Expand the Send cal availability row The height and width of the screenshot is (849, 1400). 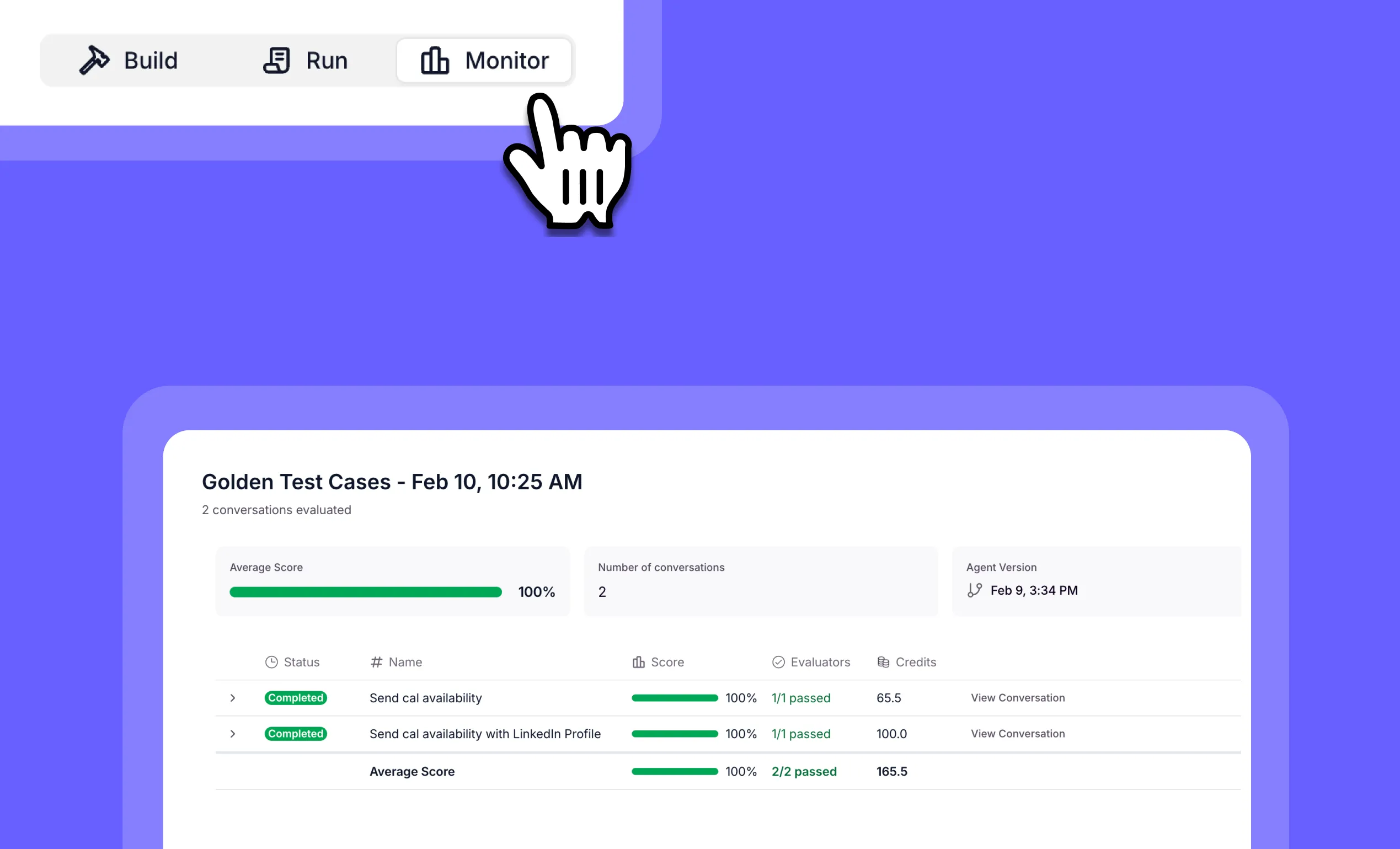(x=232, y=698)
